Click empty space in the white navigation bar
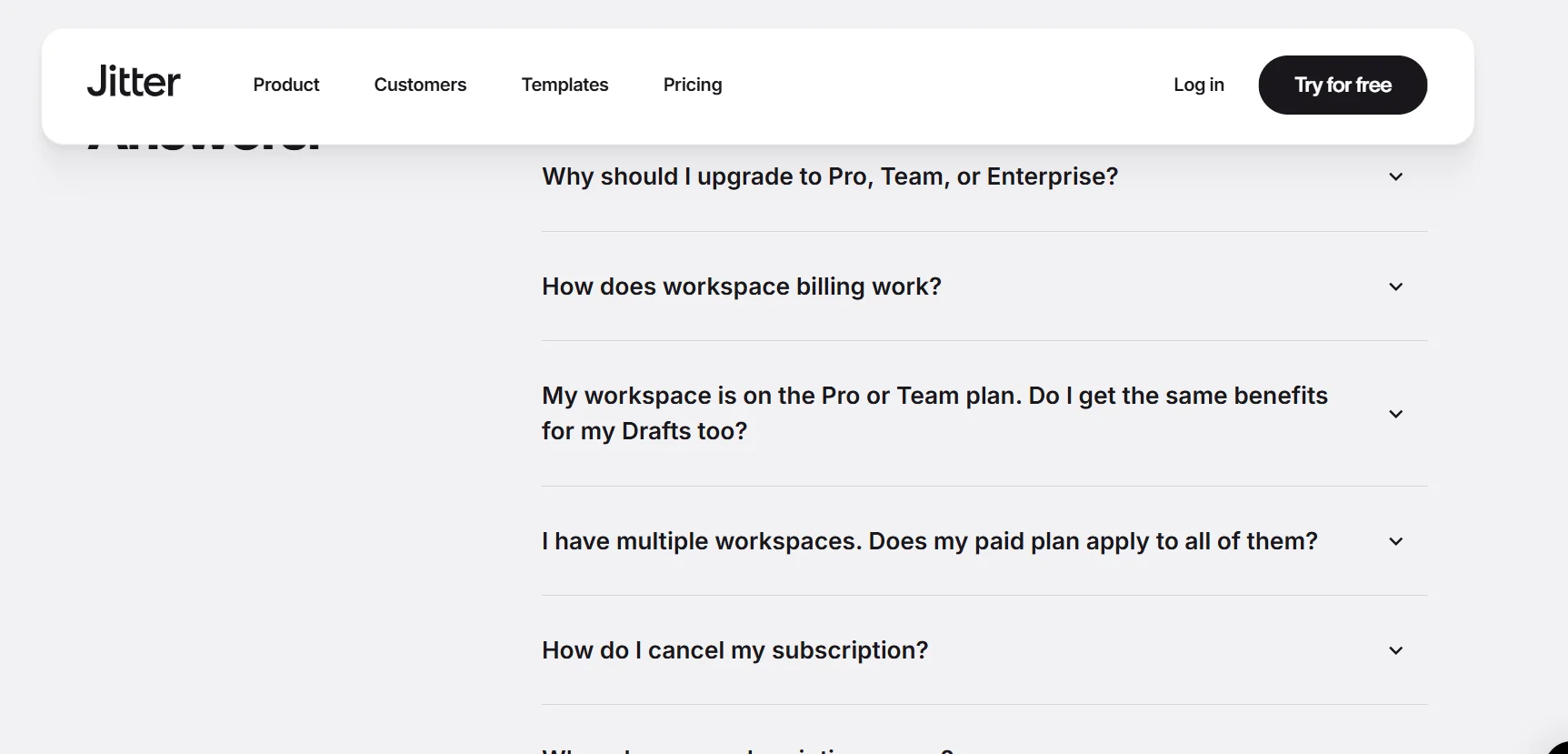The height and width of the screenshot is (754, 1568). 945,85
